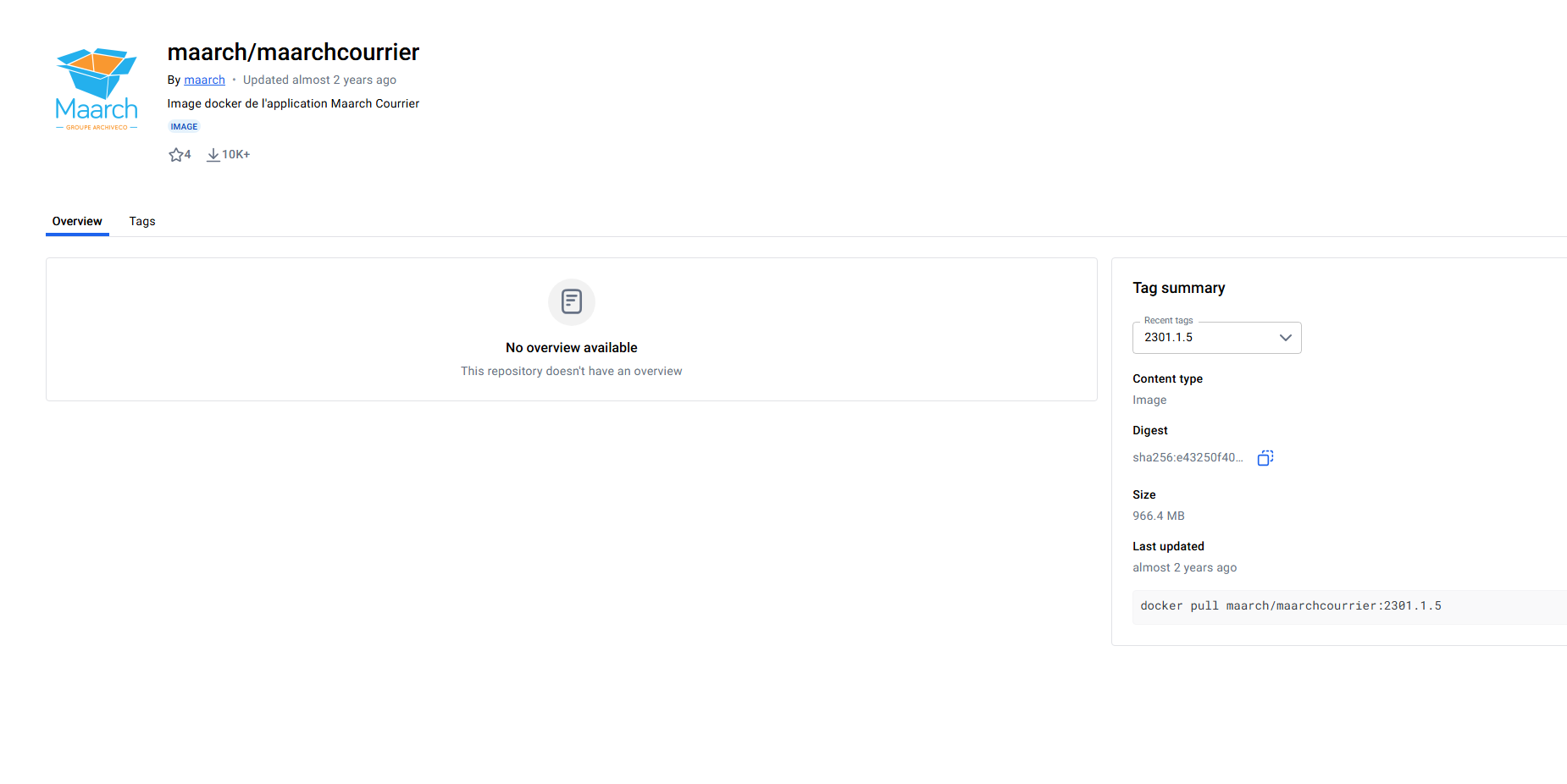Click the truncated sha256:e43250f40 digest text

pos(1188,458)
